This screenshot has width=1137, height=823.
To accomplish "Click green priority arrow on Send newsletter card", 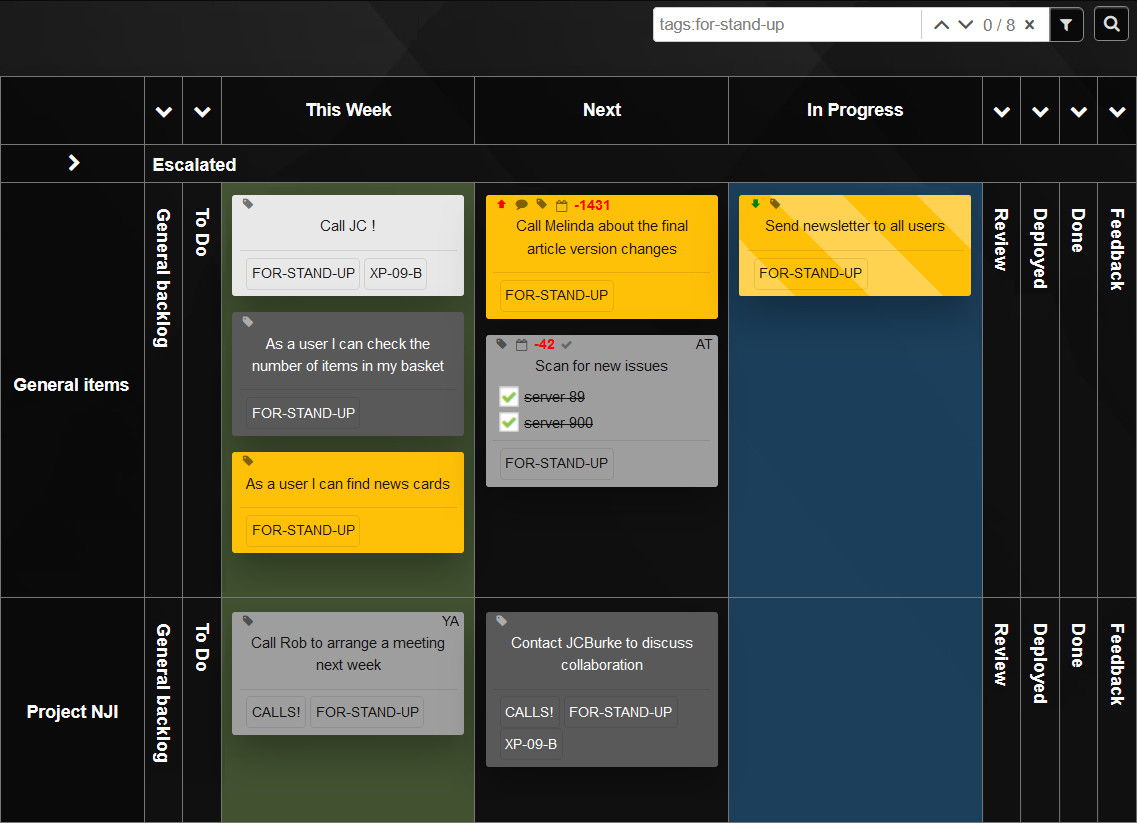I will click(756, 203).
